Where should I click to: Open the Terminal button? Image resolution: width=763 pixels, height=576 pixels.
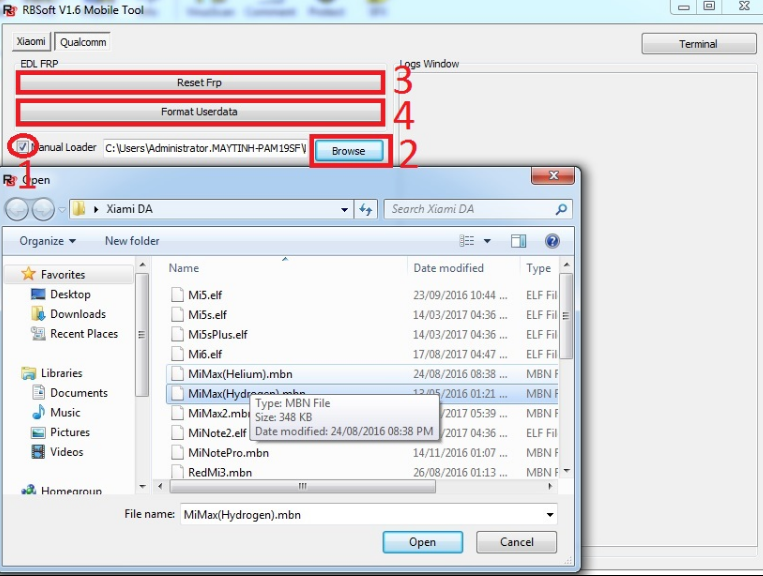[698, 44]
